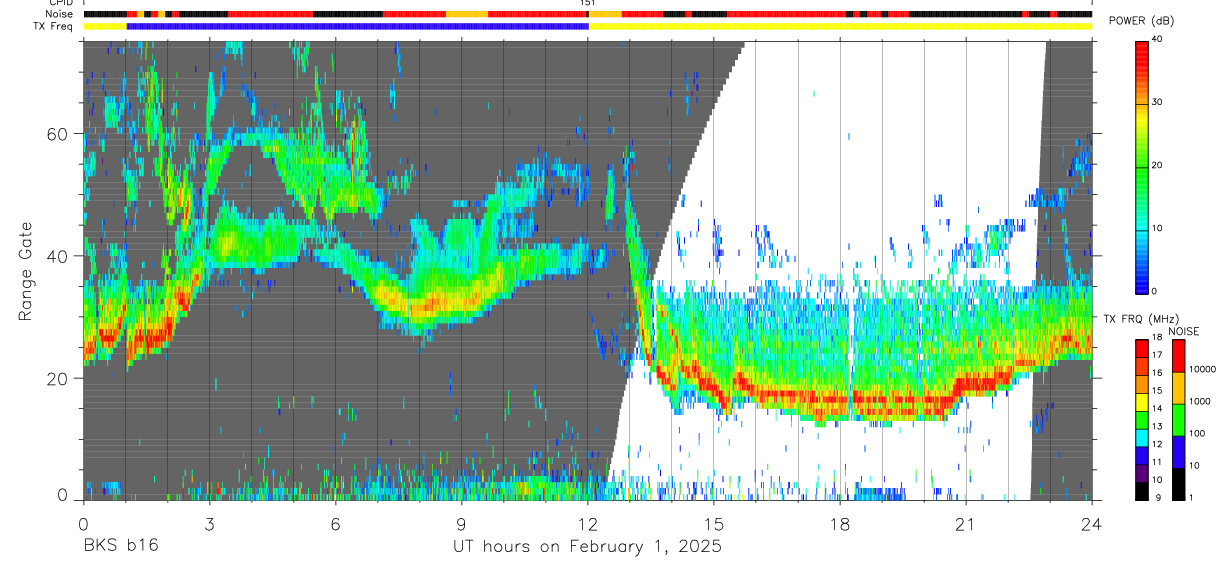Click the "1000" tick on NOISE legend

pos(1199,401)
